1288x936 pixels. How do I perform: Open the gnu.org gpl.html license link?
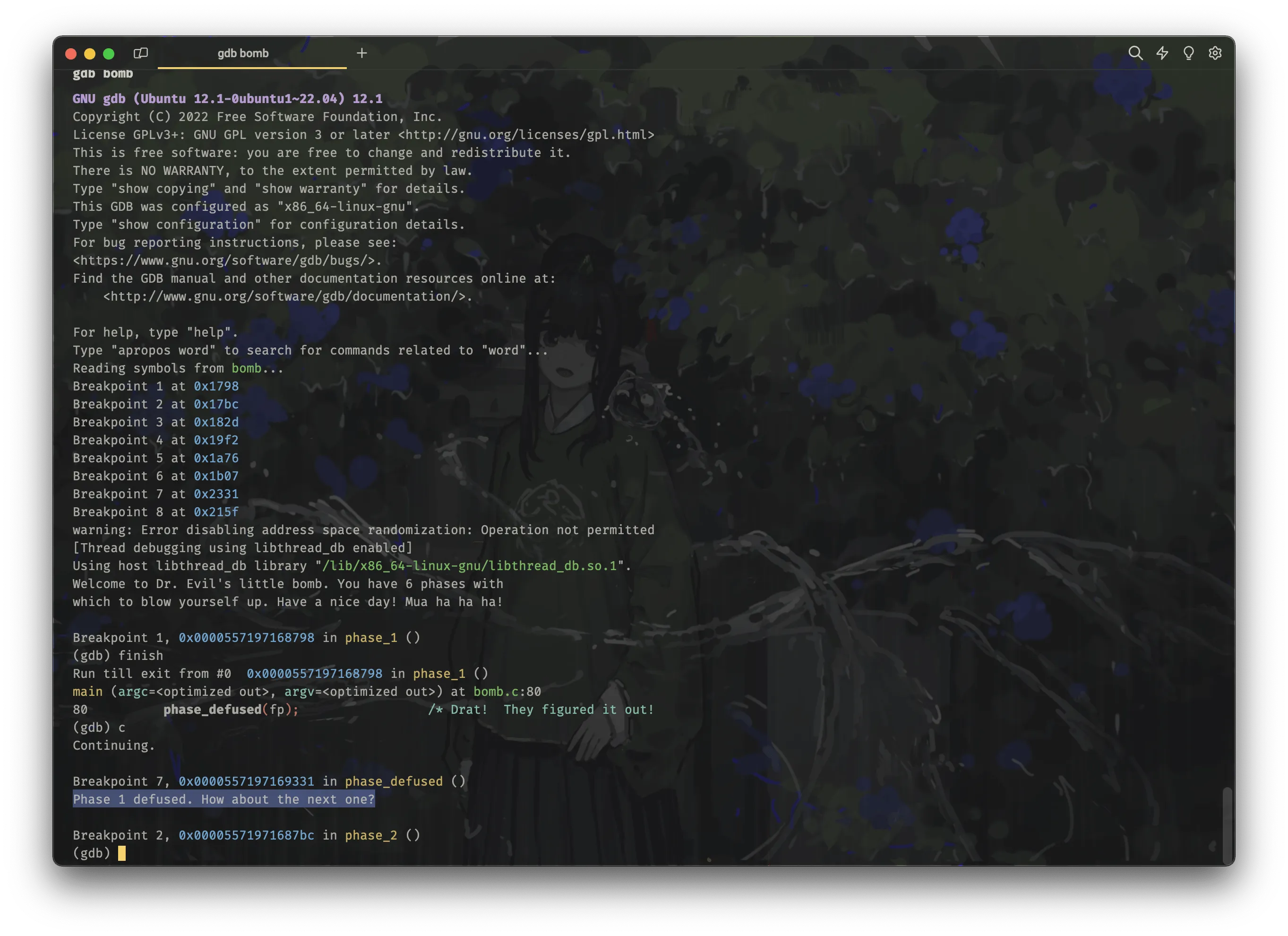click(x=526, y=135)
